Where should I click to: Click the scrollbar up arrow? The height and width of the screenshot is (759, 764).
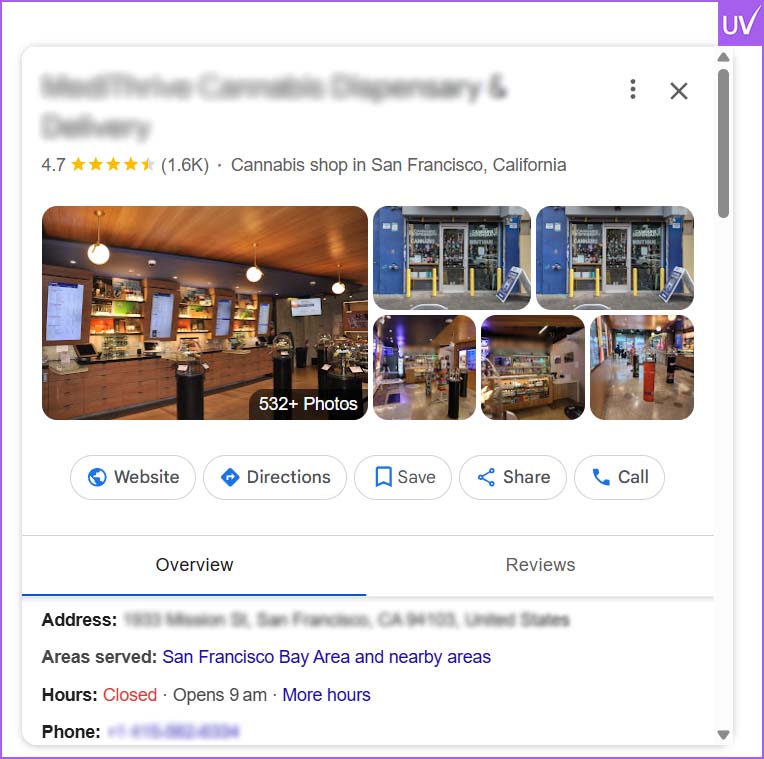[x=724, y=57]
